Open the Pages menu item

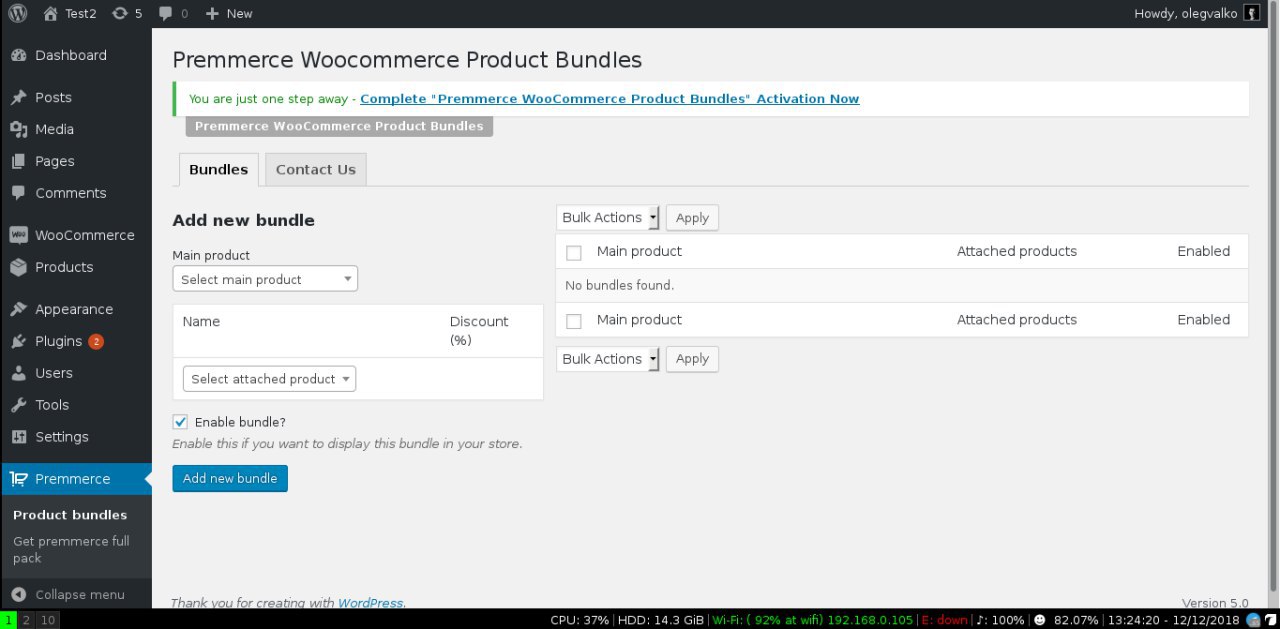point(76,161)
